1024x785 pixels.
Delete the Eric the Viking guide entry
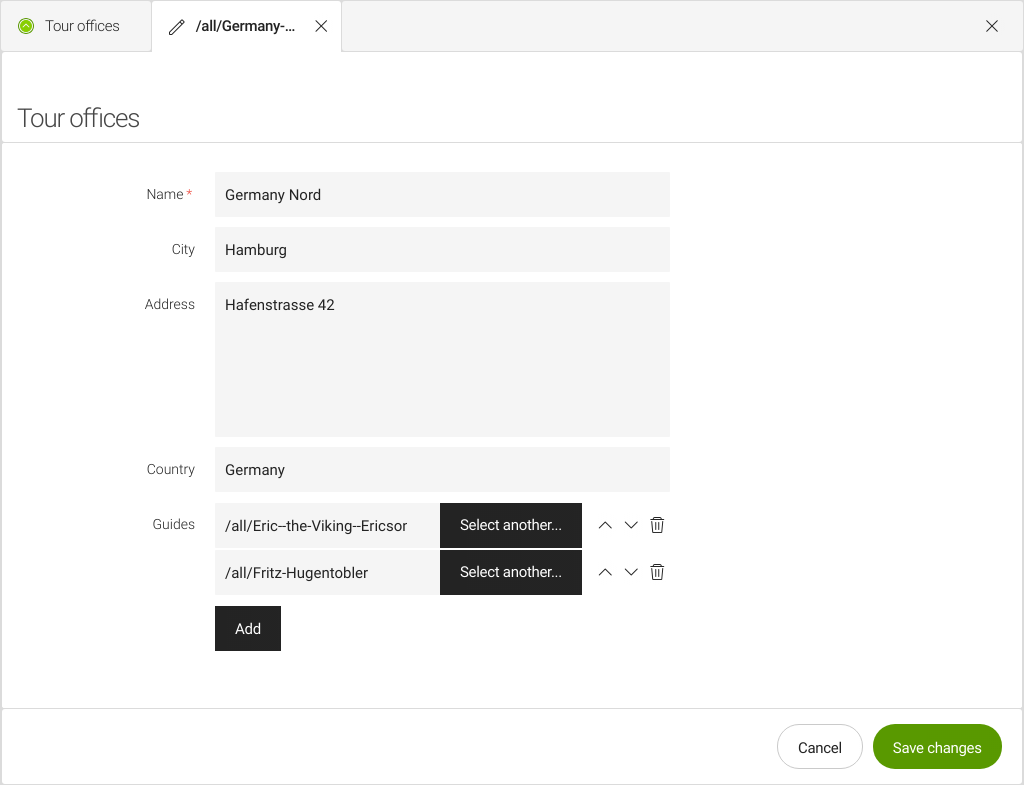click(x=657, y=525)
